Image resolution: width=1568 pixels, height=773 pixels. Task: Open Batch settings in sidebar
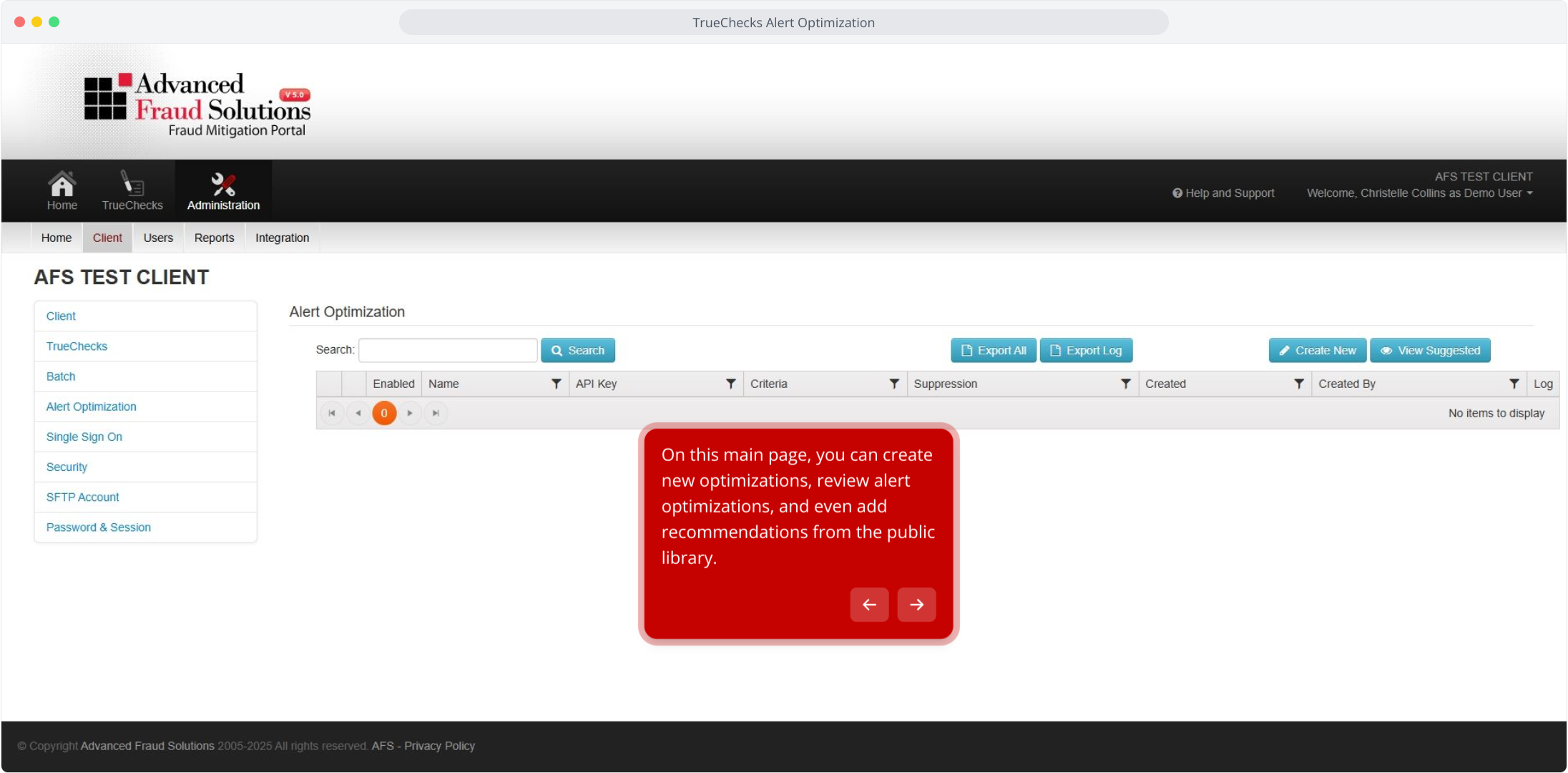point(145,376)
